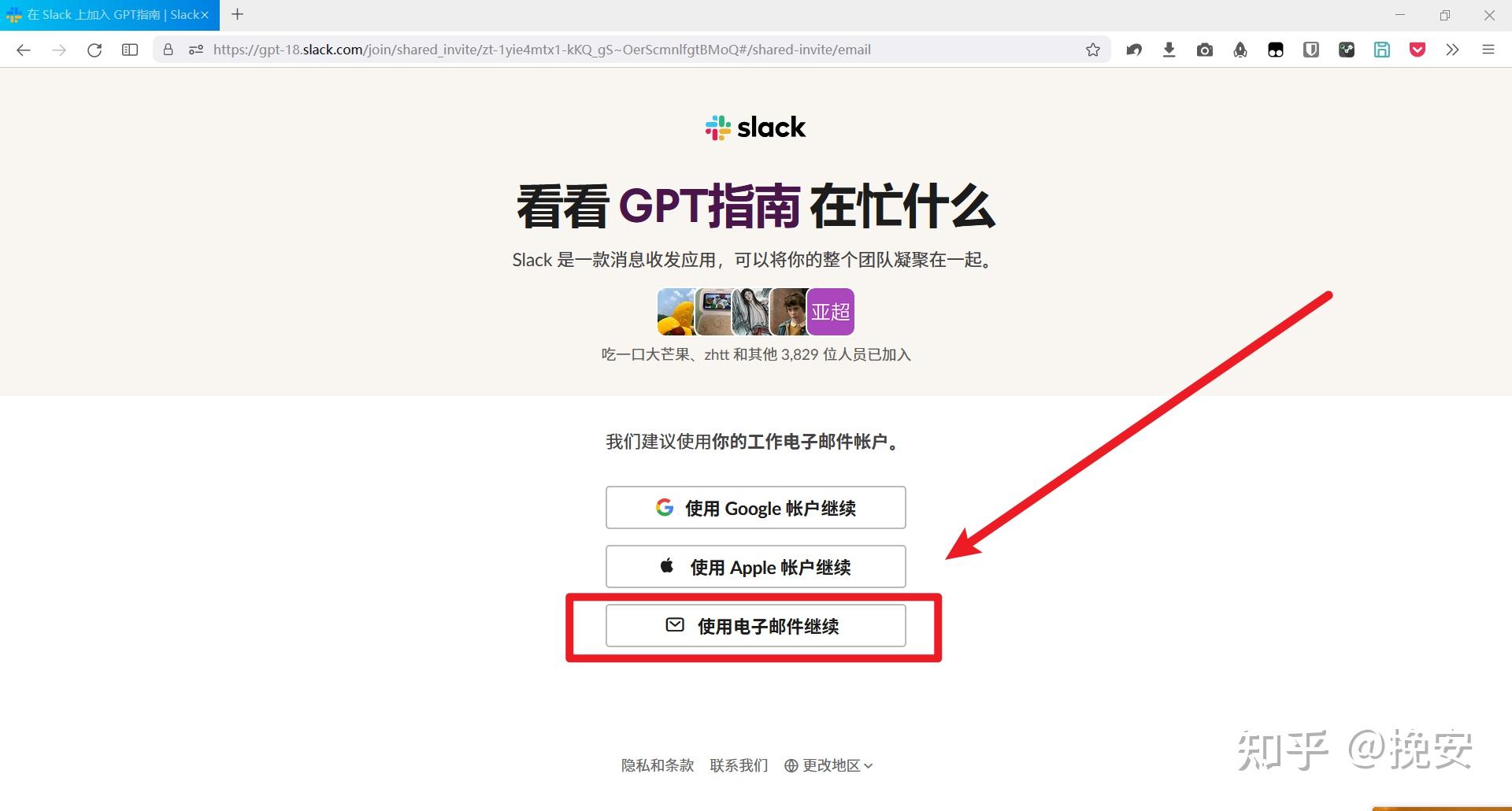Click 使用电子邮件继续 button
Screen dimensions: 1512x811
[x=755, y=626]
